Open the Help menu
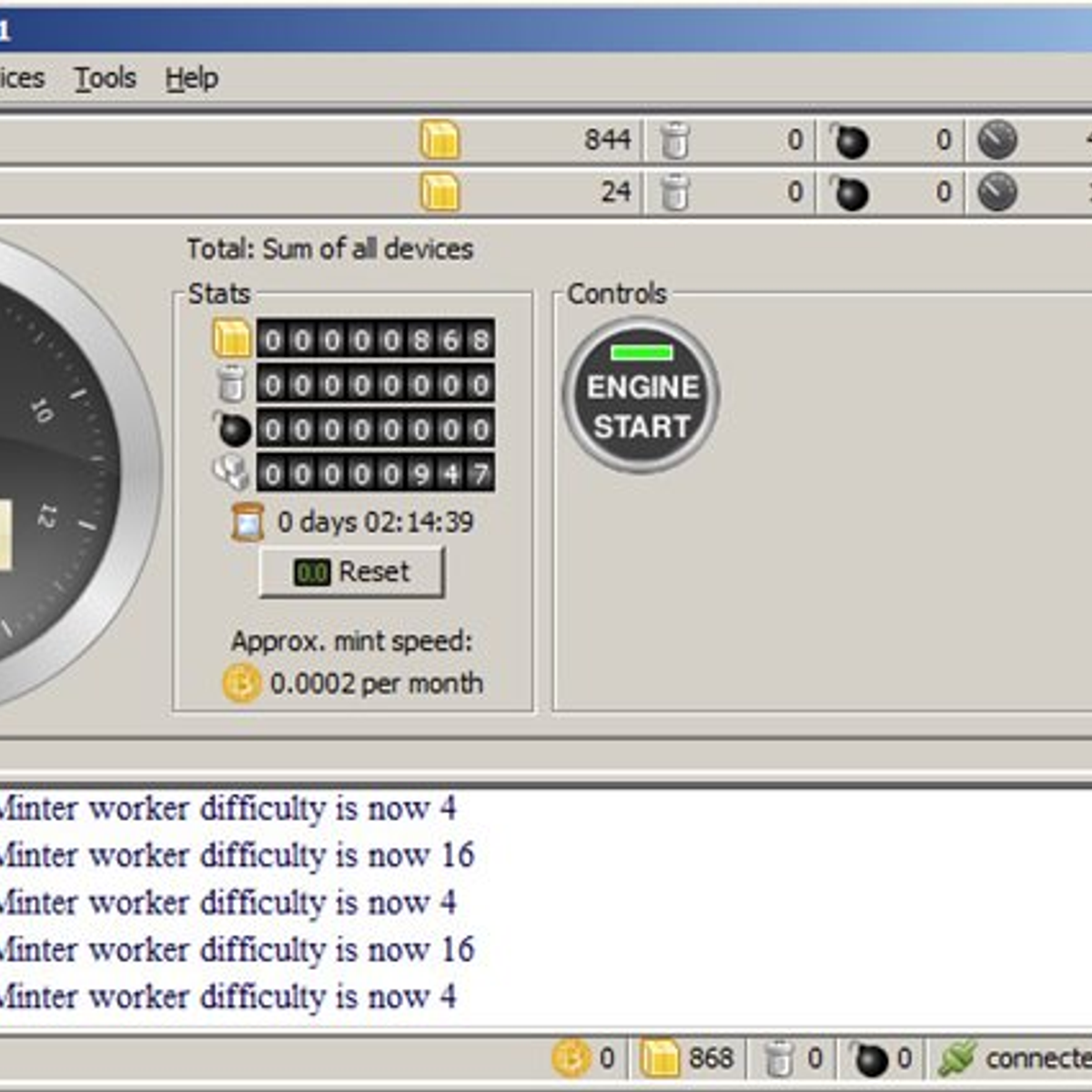Image resolution: width=1092 pixels, height=1092 pixels. point(191,78)
